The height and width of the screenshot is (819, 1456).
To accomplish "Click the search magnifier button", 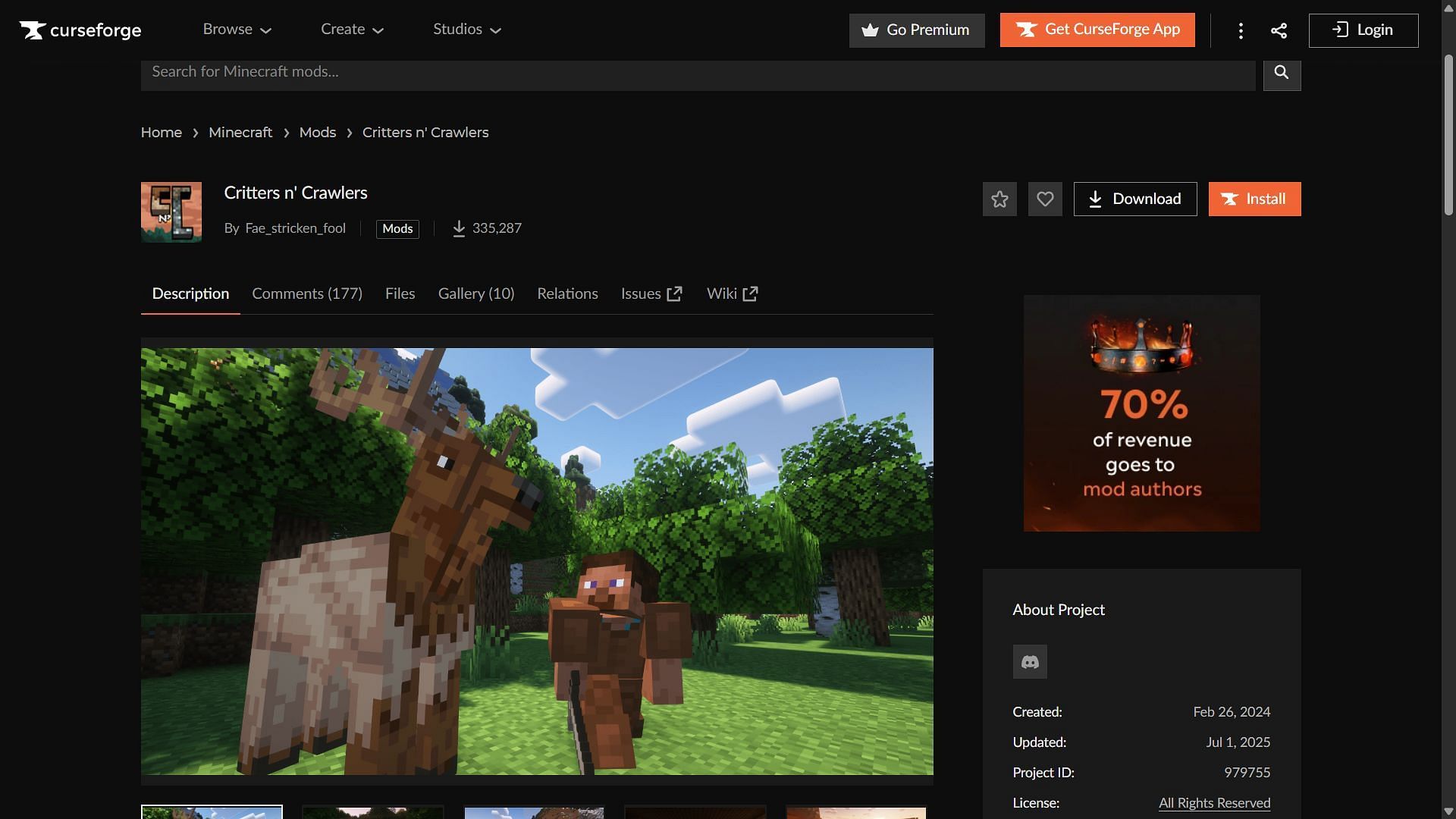I will tap(1282, 73).
